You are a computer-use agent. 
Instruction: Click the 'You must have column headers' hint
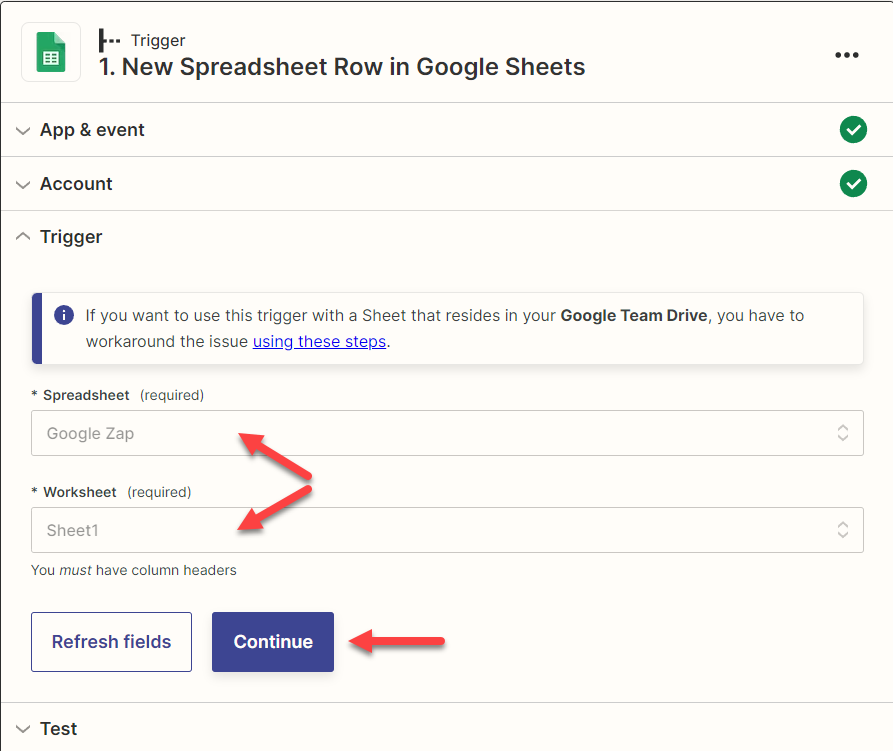click(134, 570)
